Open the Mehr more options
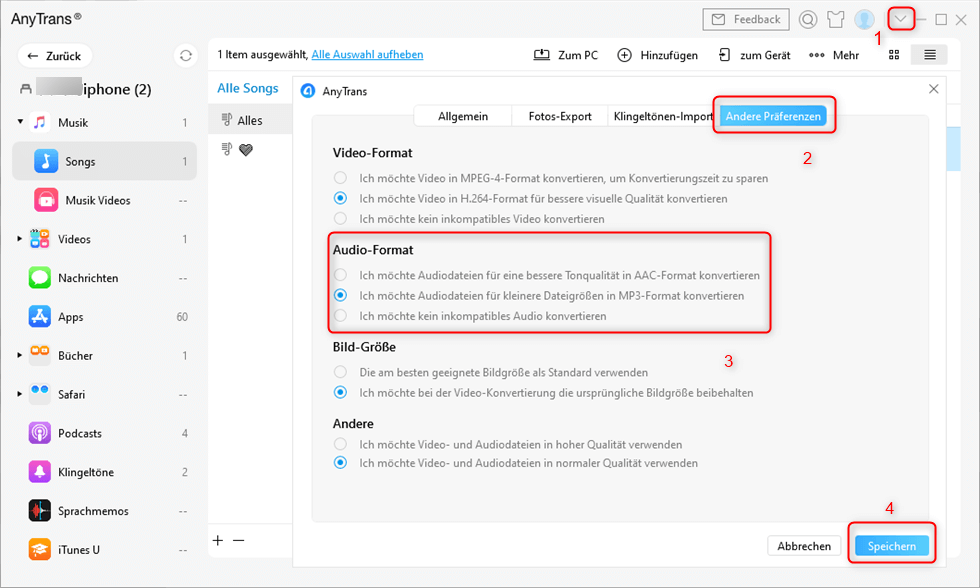980x588 pixels. pyautogui.click(x=834, y=55)
